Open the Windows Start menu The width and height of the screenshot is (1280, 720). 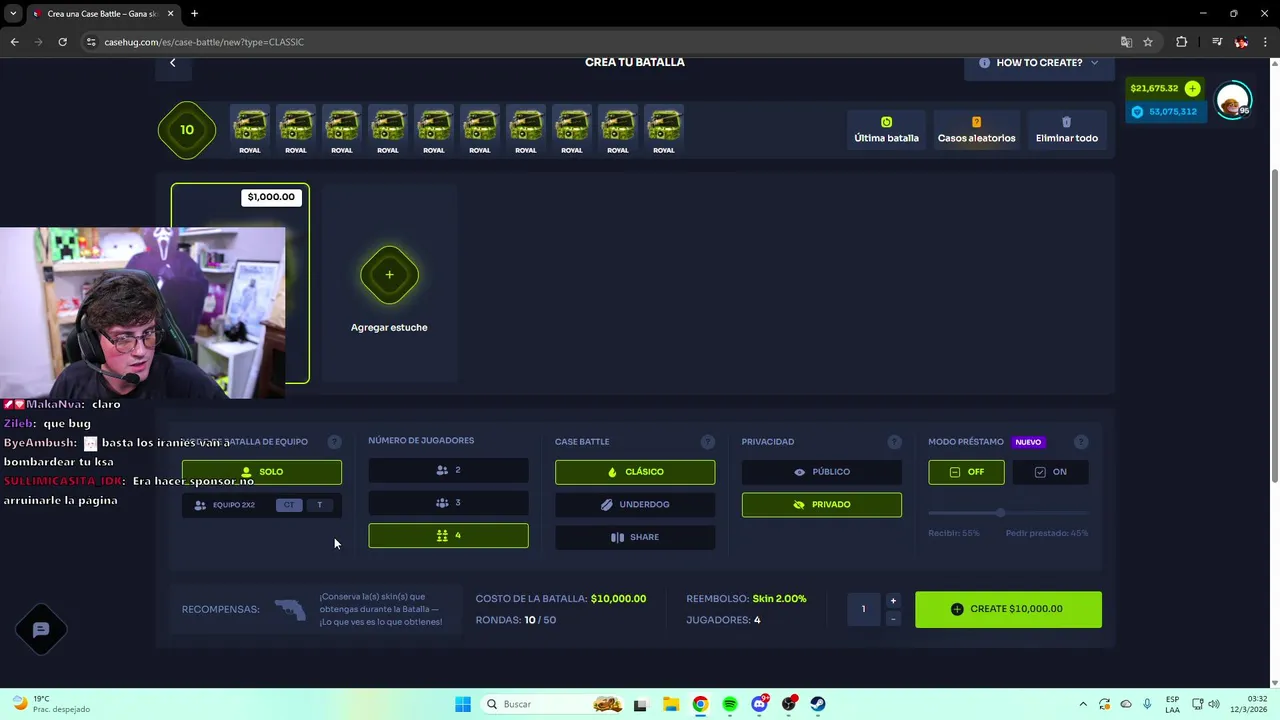(462, 704)
